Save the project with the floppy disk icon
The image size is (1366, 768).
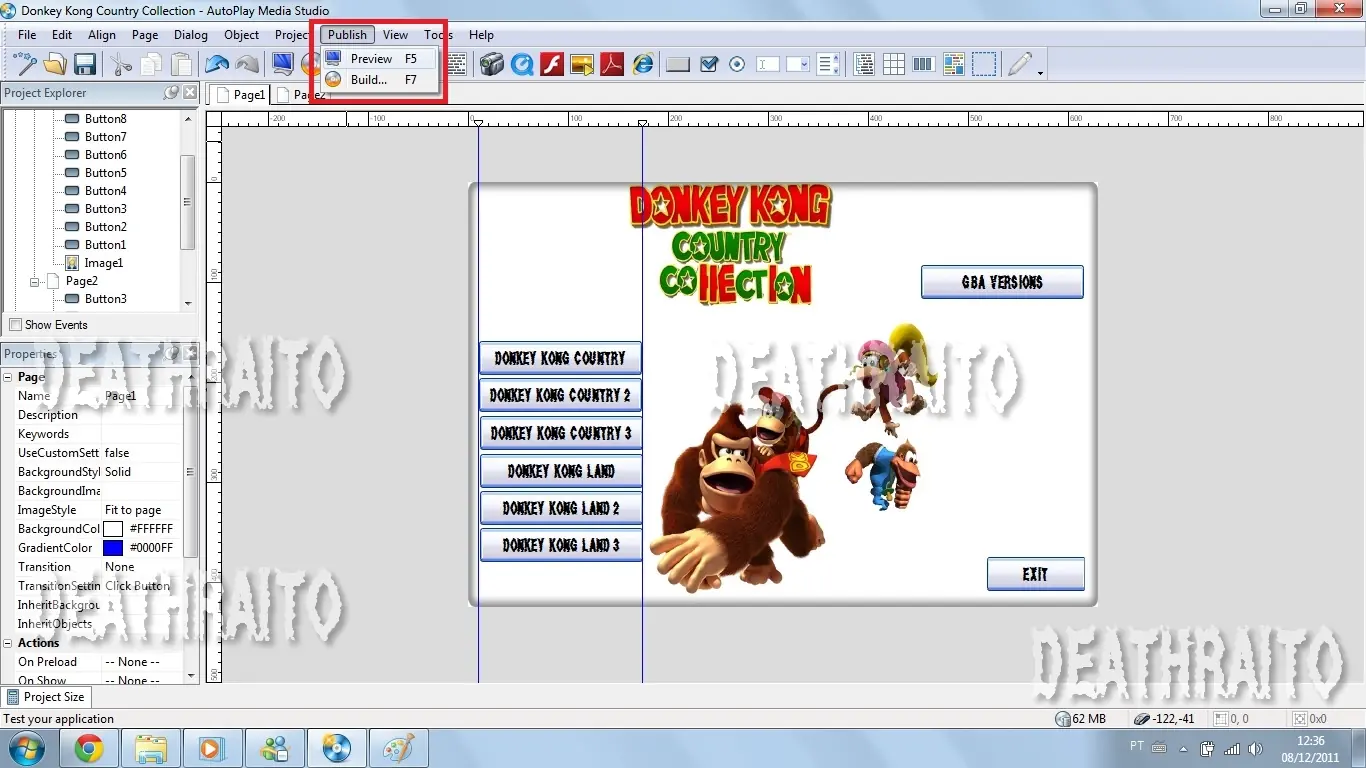[85, 65]
